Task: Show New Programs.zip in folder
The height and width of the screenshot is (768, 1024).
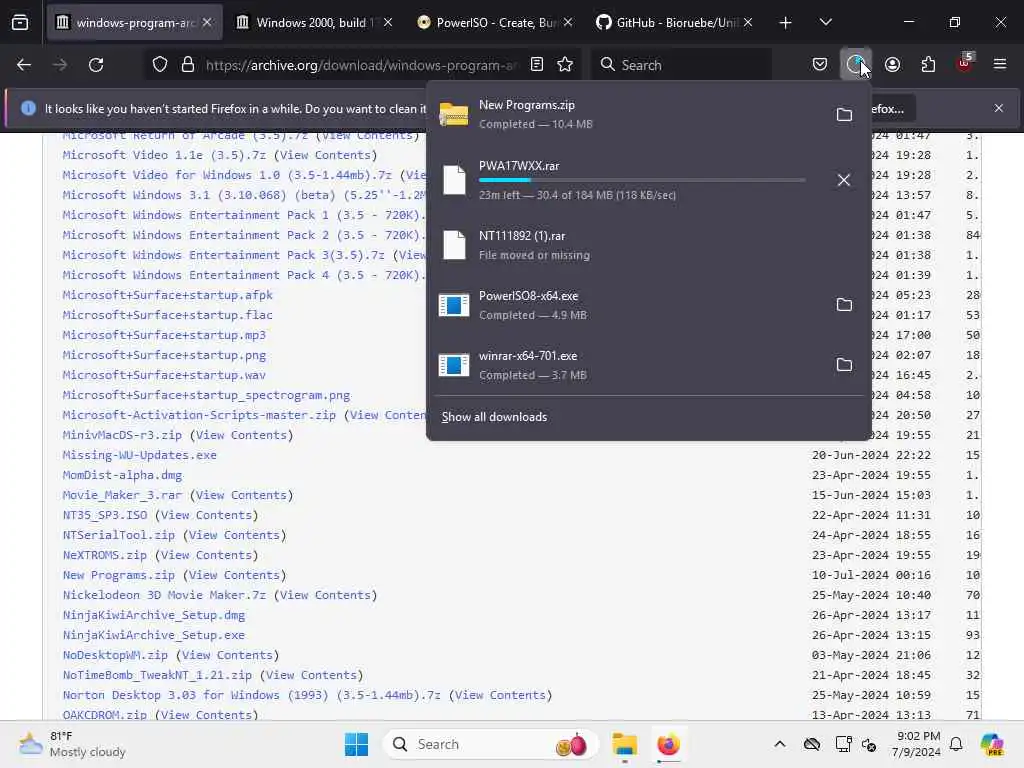Action: [844, 114]
